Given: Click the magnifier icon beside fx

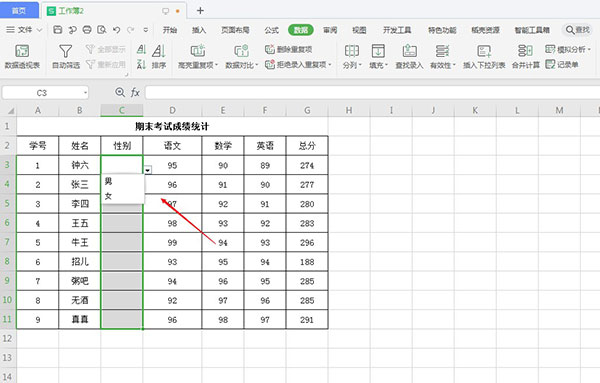Looking at the screenshot, I should [x=120, y=92].
